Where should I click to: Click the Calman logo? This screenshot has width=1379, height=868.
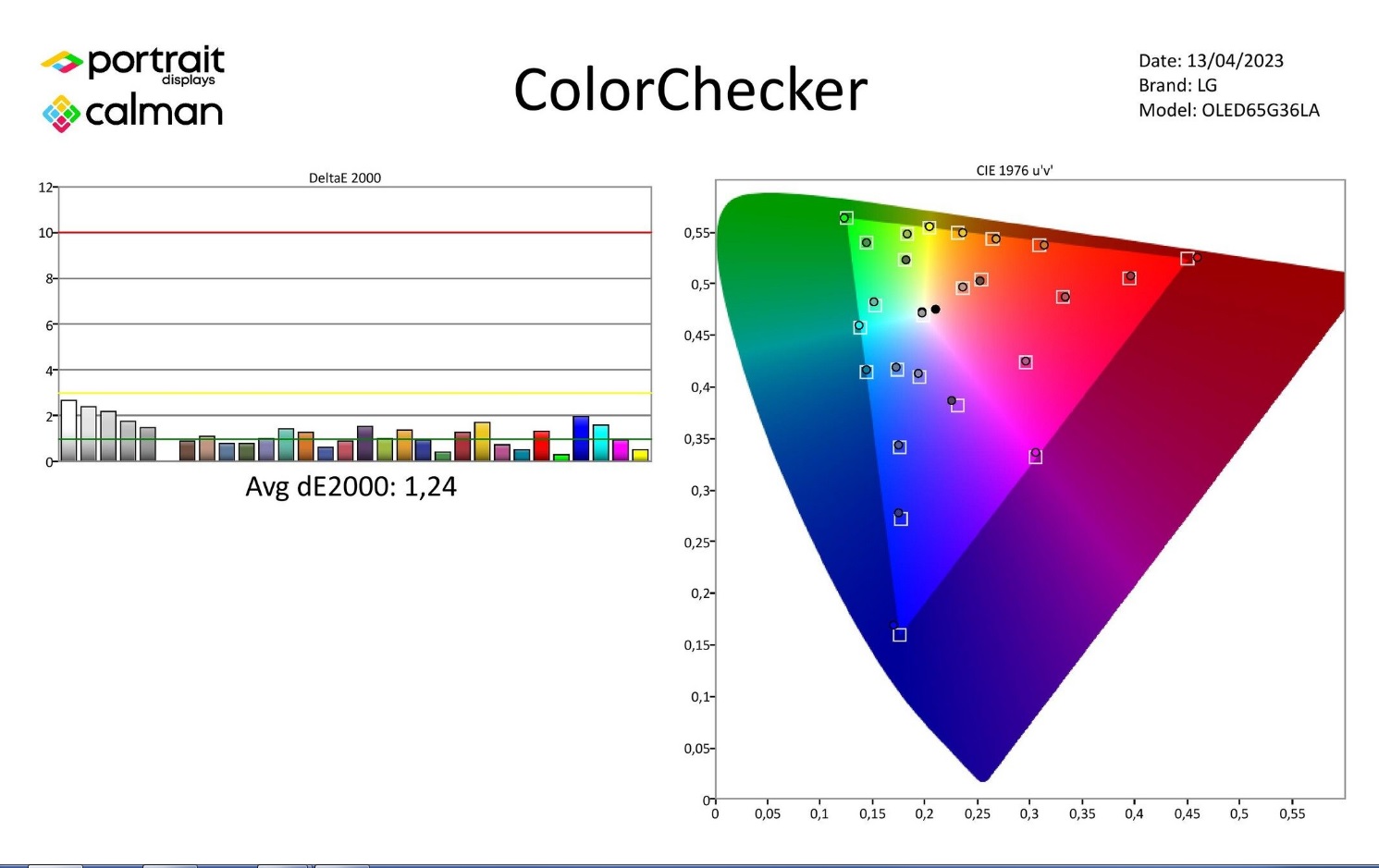click(x=132, y=113)
